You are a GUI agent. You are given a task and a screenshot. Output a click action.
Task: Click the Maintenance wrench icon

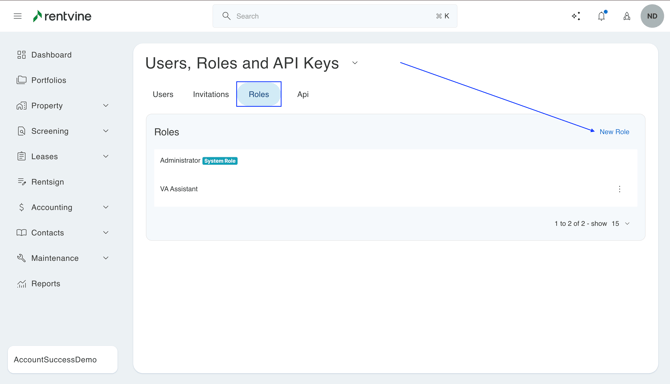(21, 258)
